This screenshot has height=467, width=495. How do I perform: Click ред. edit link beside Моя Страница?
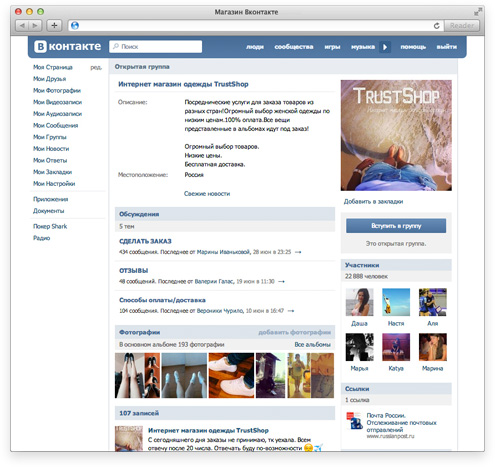pyautogui.click(x=96, y=68)
